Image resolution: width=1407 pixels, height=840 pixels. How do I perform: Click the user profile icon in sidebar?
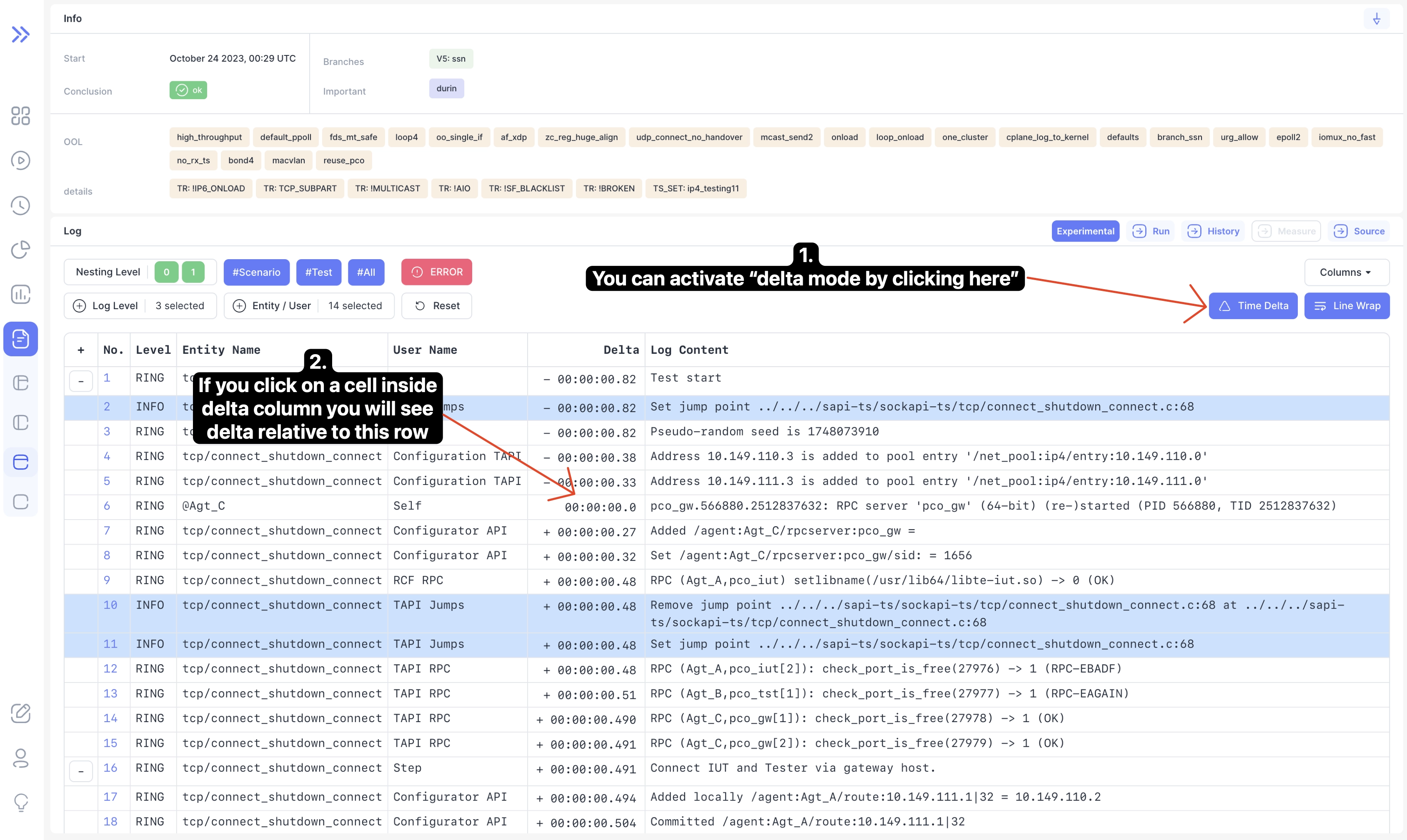click(x=21, y=758)
